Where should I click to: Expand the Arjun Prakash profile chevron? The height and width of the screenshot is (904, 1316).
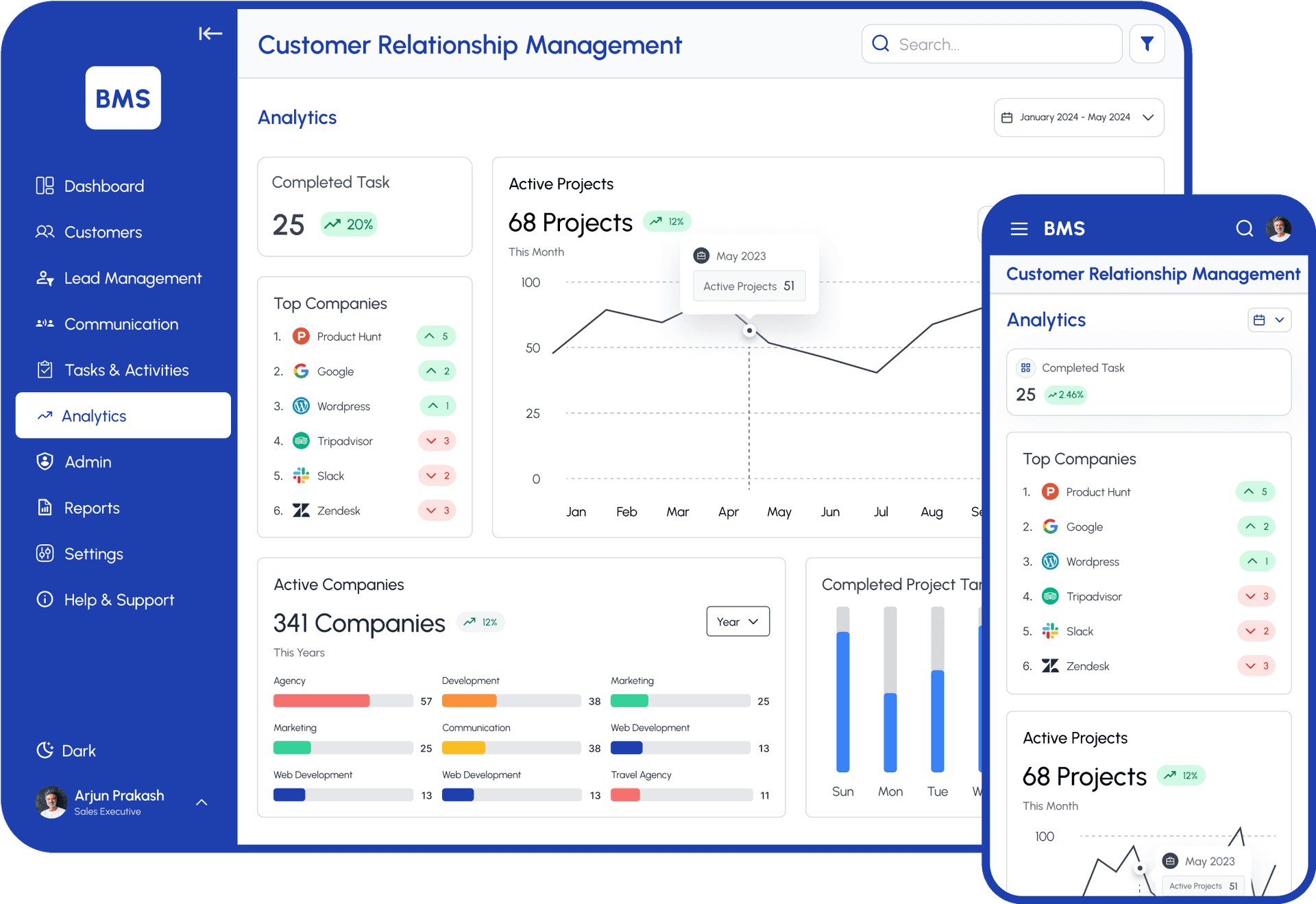tap(202, 802)
